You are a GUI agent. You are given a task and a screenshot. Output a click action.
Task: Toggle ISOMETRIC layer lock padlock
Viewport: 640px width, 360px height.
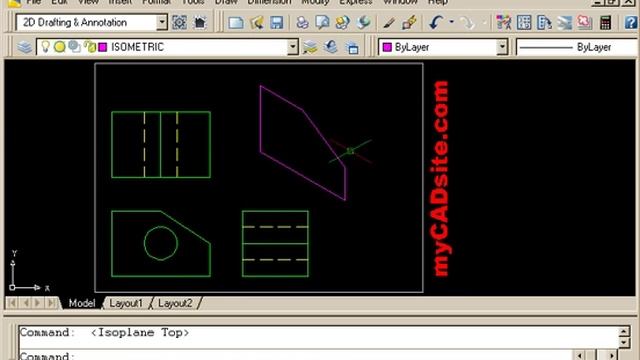pos(90,47)
